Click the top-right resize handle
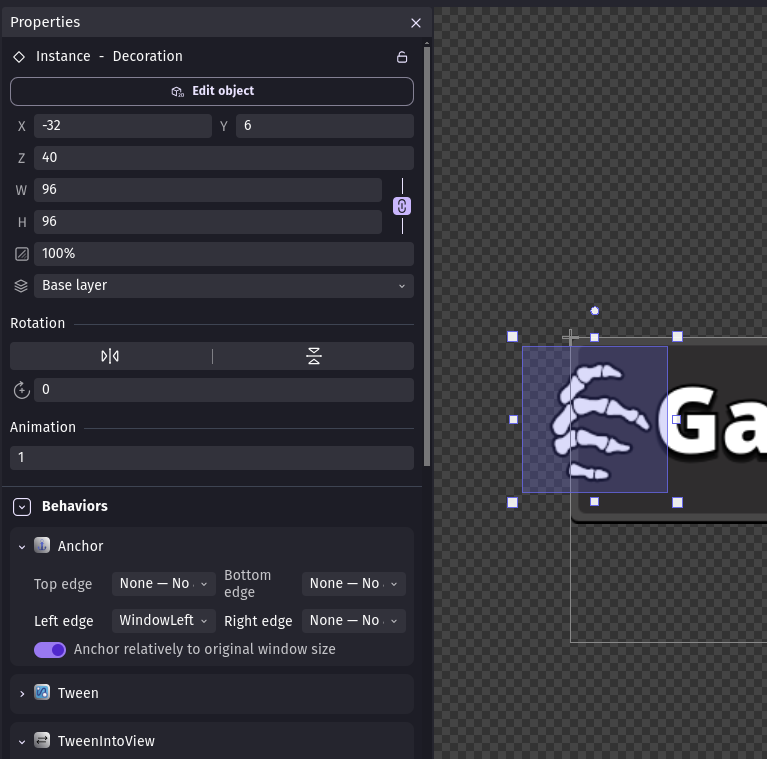This screenshot has height=759, width=767. [x=677, y=336]
